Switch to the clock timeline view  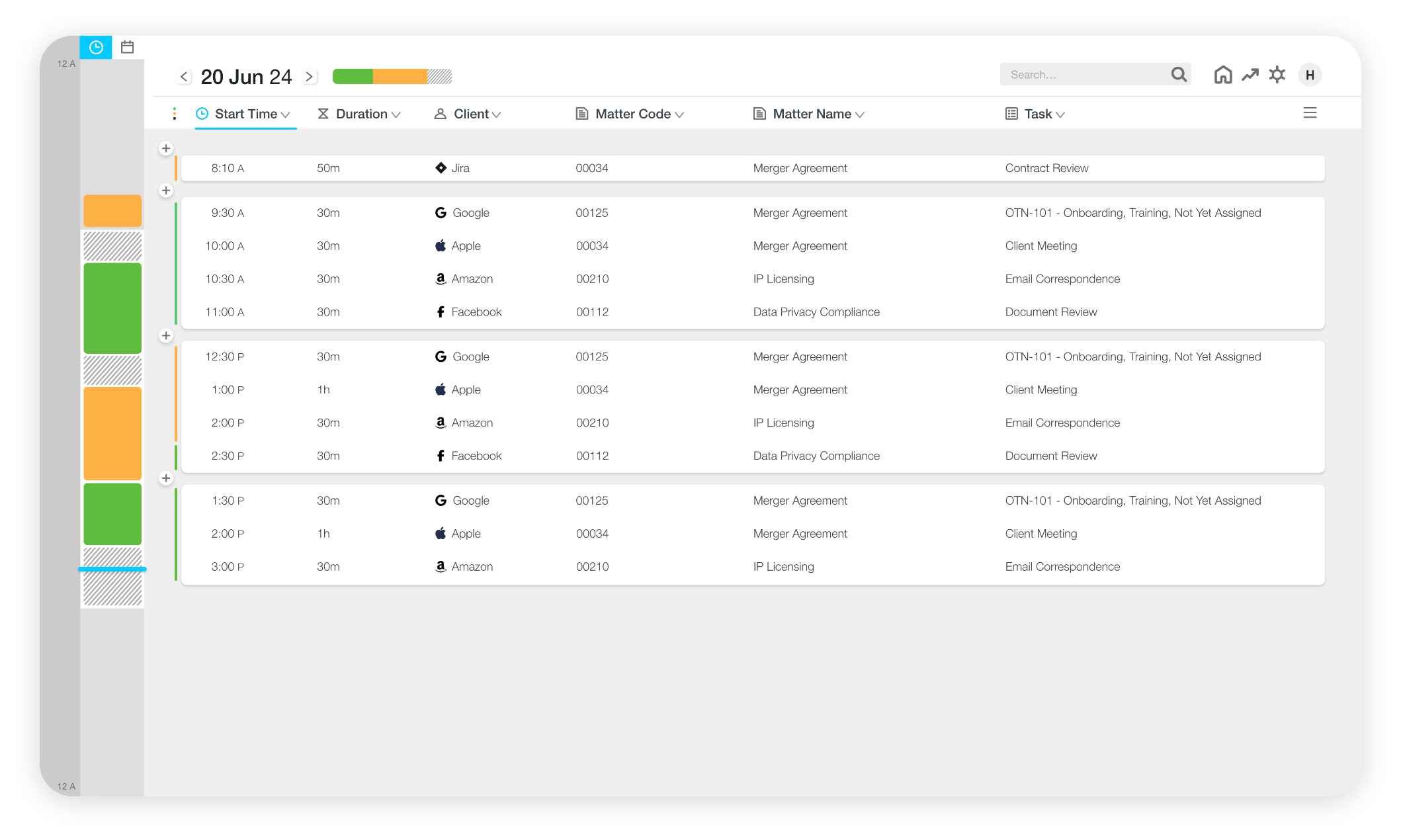point(96,48)
